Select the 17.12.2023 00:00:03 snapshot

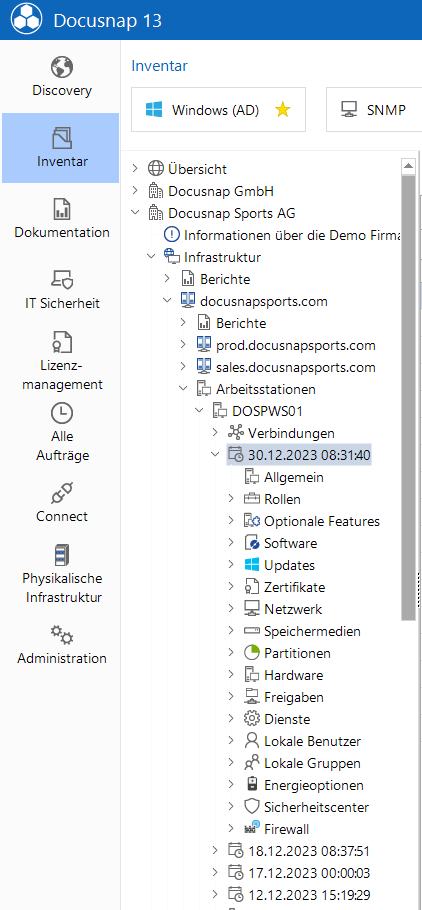pyautogui.click(x=309, y=873)
